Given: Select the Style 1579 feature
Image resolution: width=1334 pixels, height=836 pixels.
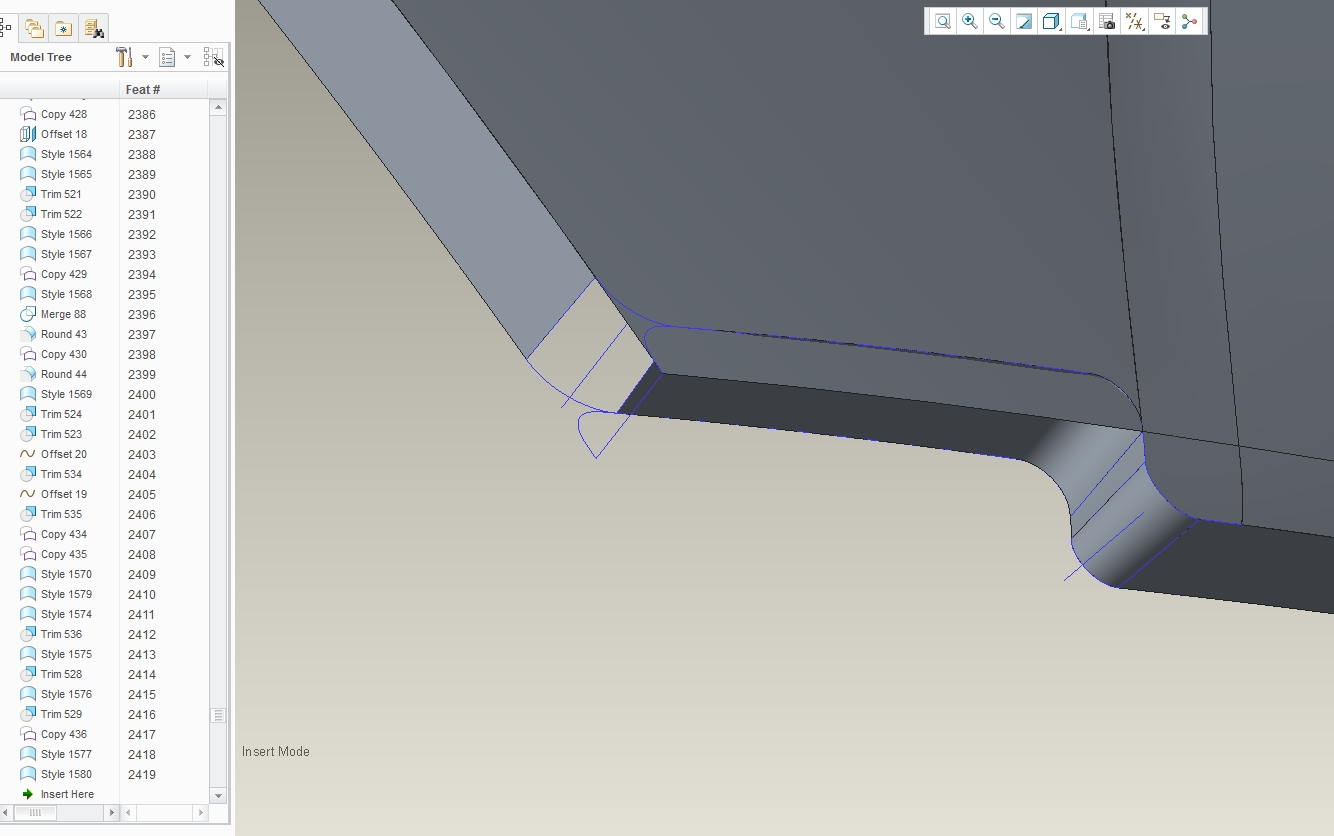Looking at the screenshot, I should (x=66, y=594).
